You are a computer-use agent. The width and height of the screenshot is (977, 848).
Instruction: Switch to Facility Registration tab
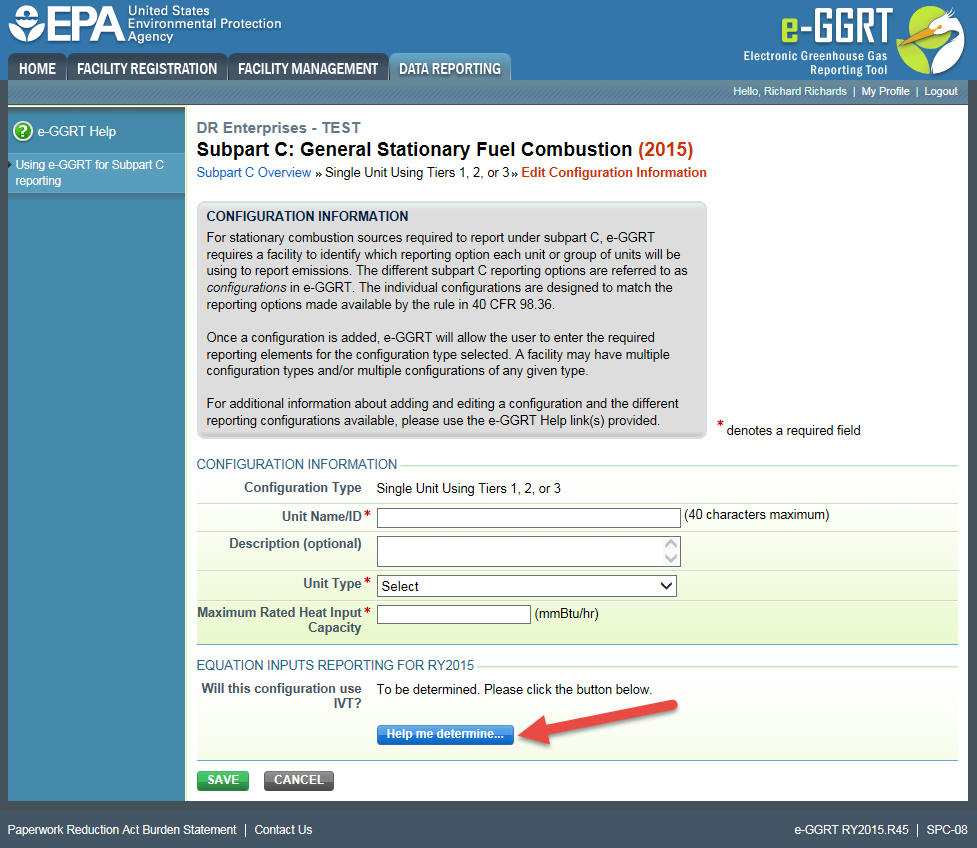[147, 69]
